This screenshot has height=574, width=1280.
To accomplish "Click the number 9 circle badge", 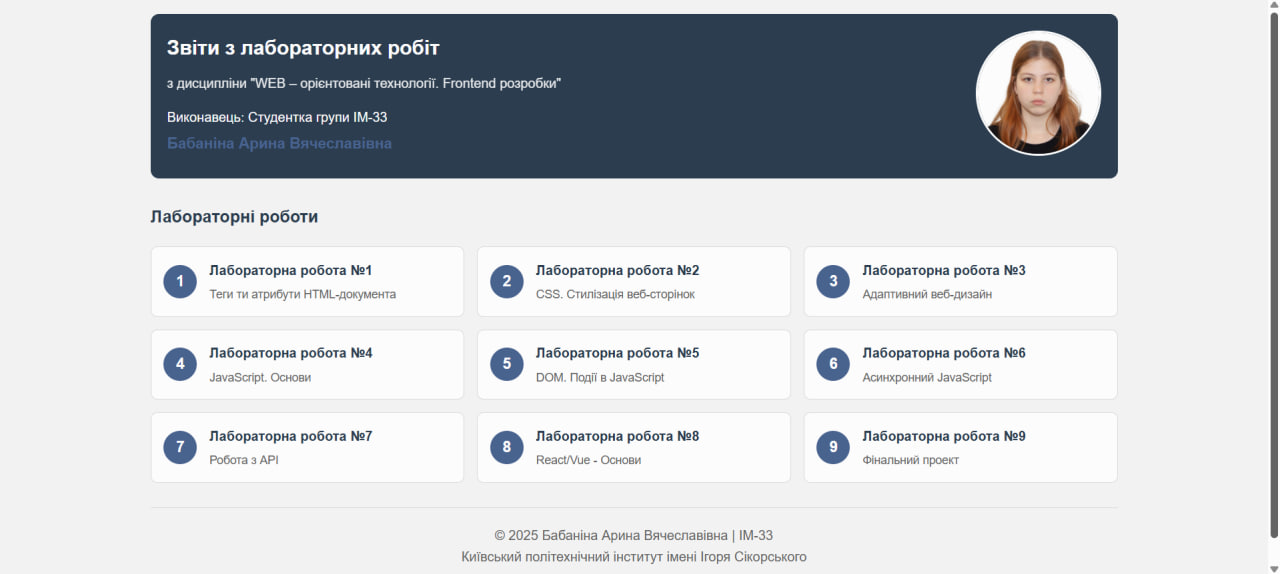I will (833, 447).
